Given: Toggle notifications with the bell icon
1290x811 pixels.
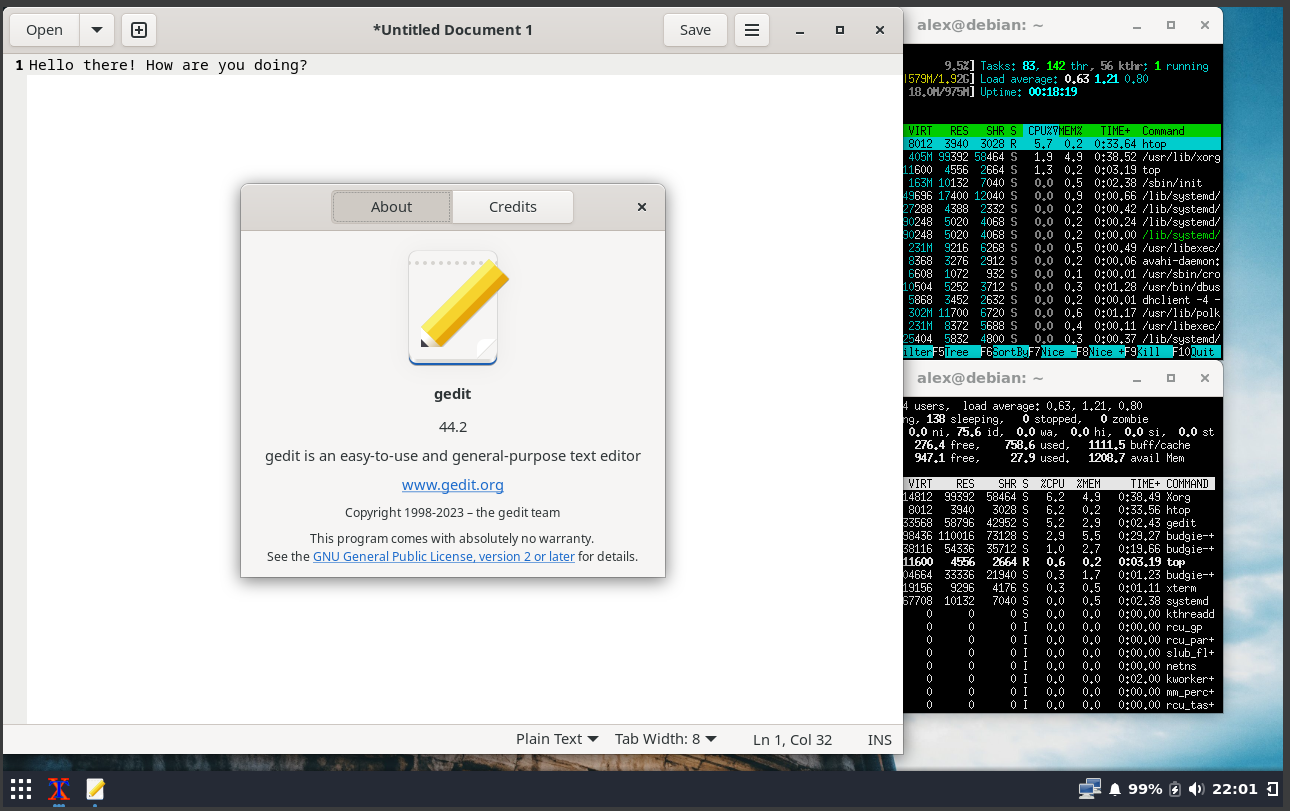Looking at the screenshot, I should pos(1114,789).
